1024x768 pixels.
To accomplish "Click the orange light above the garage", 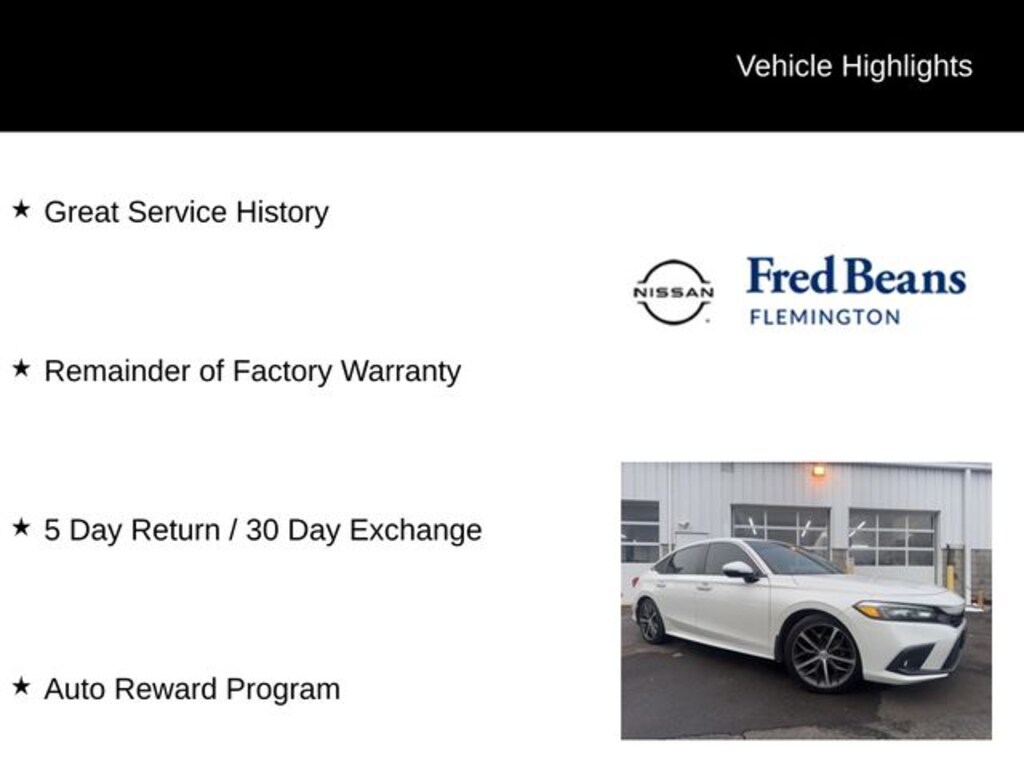I will click(x=819, y=470).
